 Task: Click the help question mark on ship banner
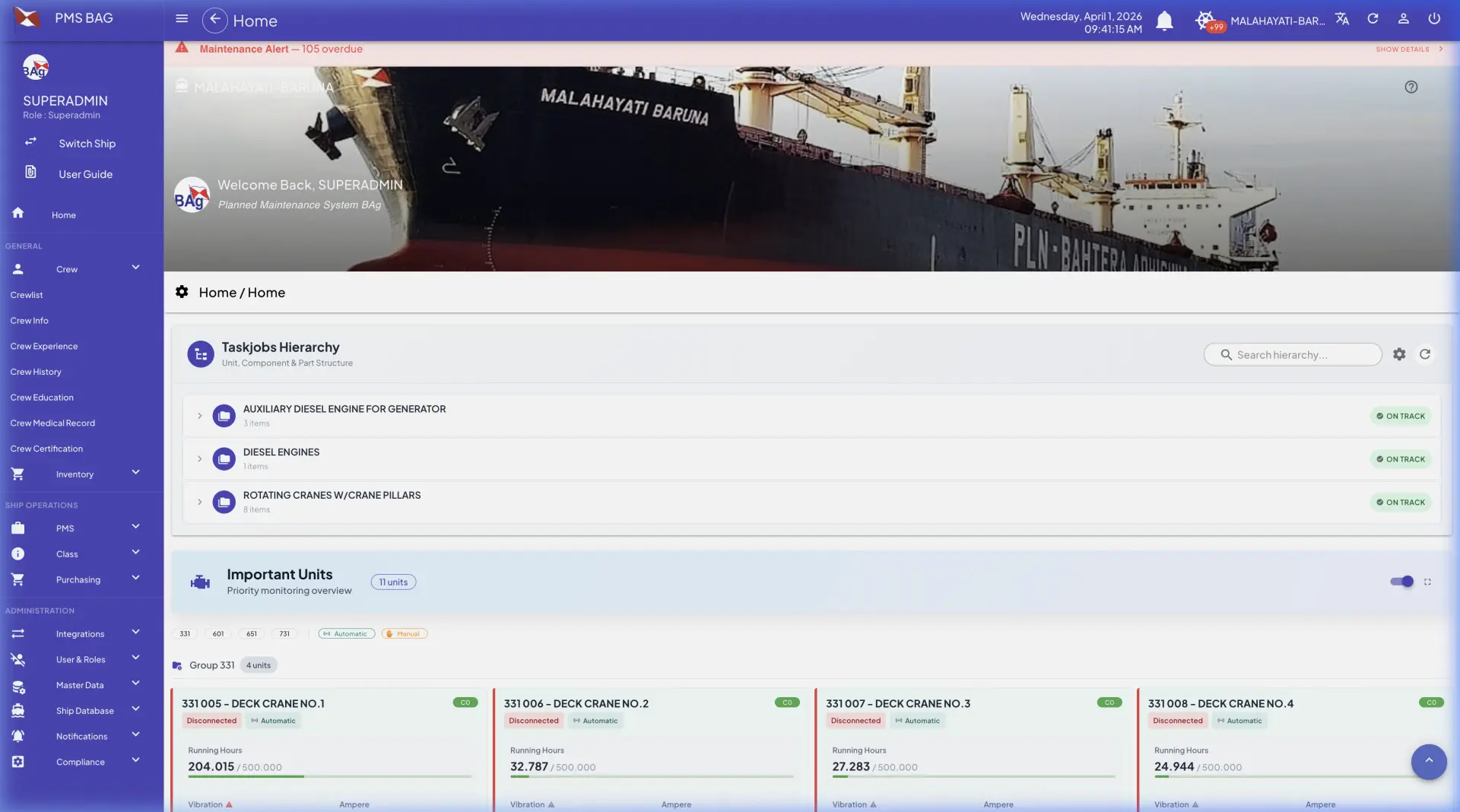point(1411,87)
